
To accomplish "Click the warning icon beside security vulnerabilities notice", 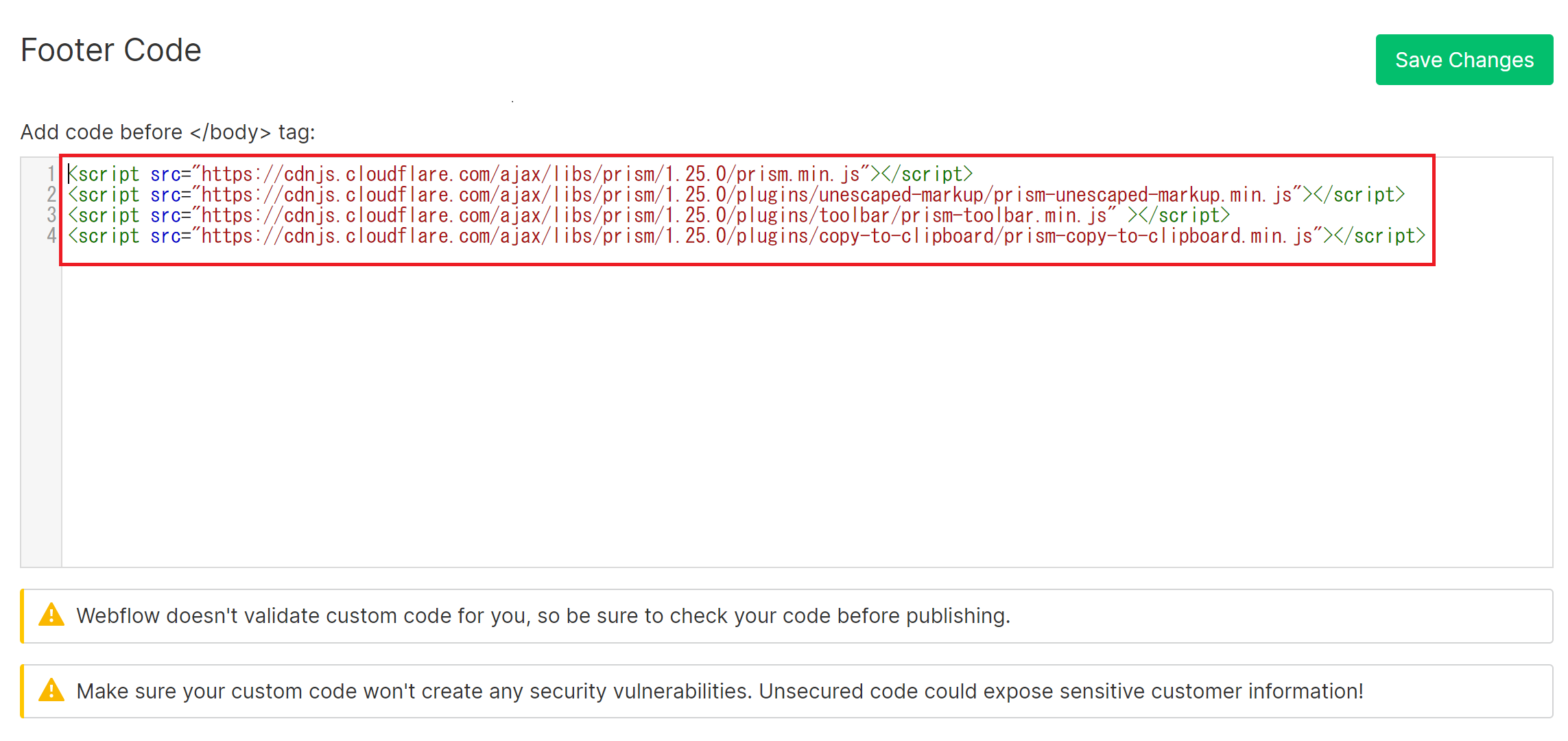I will pos(51,690).
